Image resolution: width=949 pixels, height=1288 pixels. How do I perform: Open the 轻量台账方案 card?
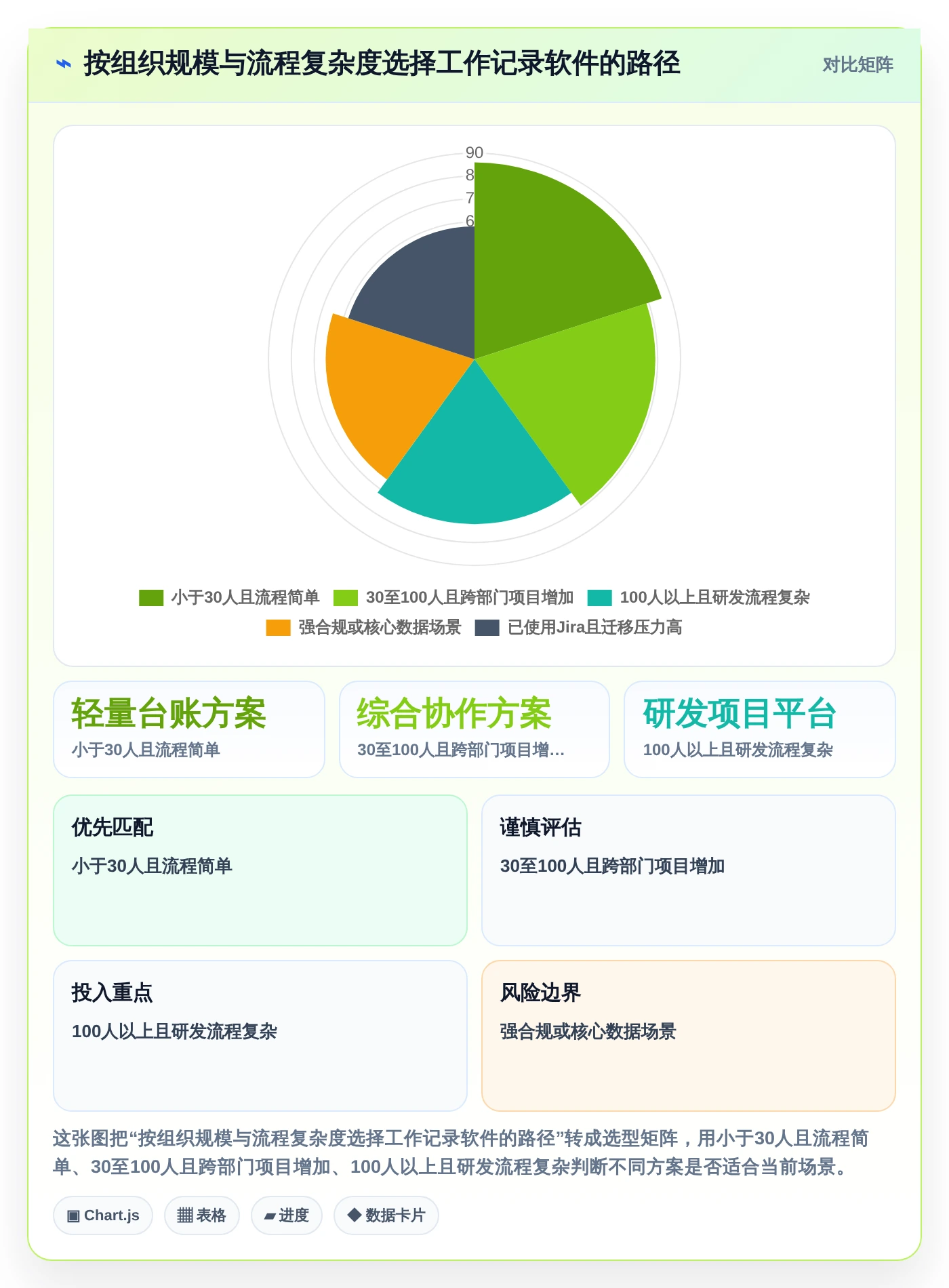[189, 729]
